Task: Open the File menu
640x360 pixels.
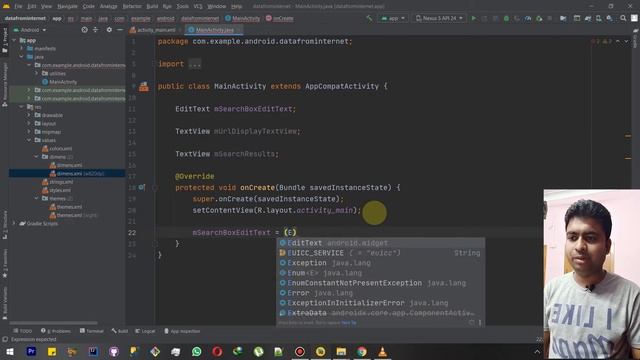Action: coord(18,6)
